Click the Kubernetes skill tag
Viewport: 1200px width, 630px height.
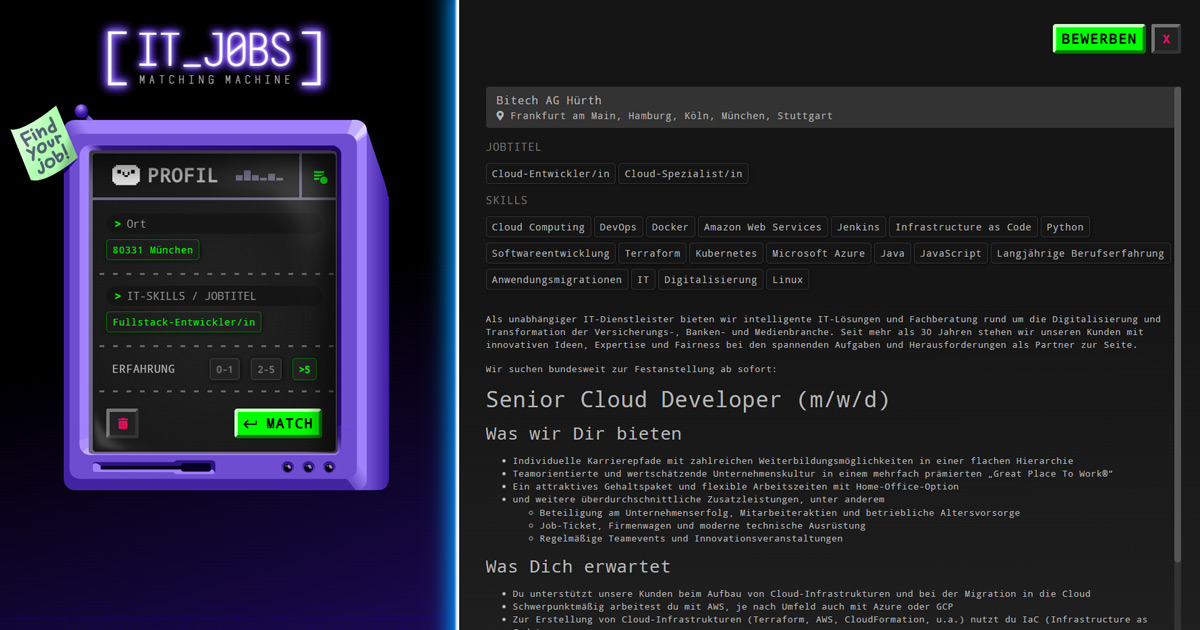click(x=727, y=253)
